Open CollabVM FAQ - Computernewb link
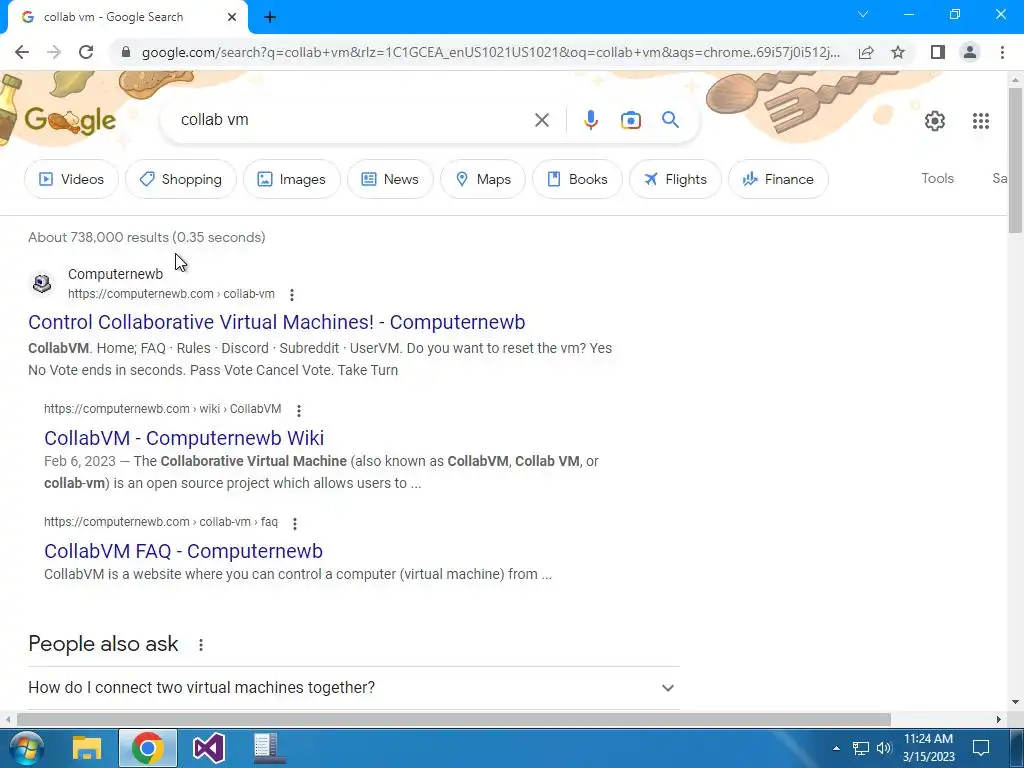 pos(184,551)
